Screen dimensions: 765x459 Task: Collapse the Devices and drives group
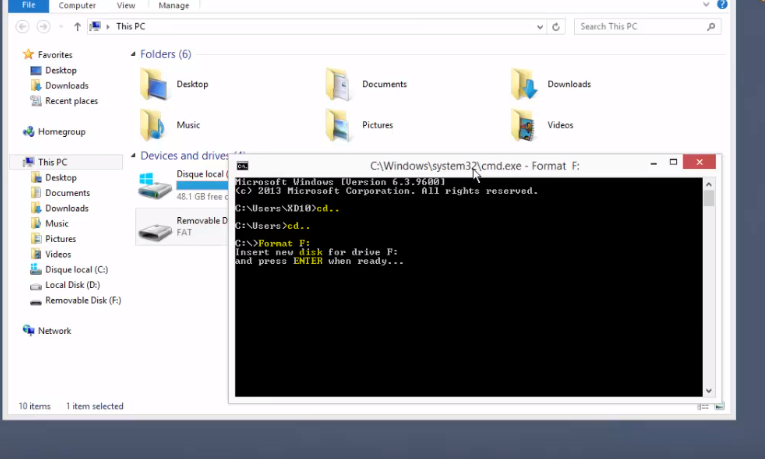133,156
